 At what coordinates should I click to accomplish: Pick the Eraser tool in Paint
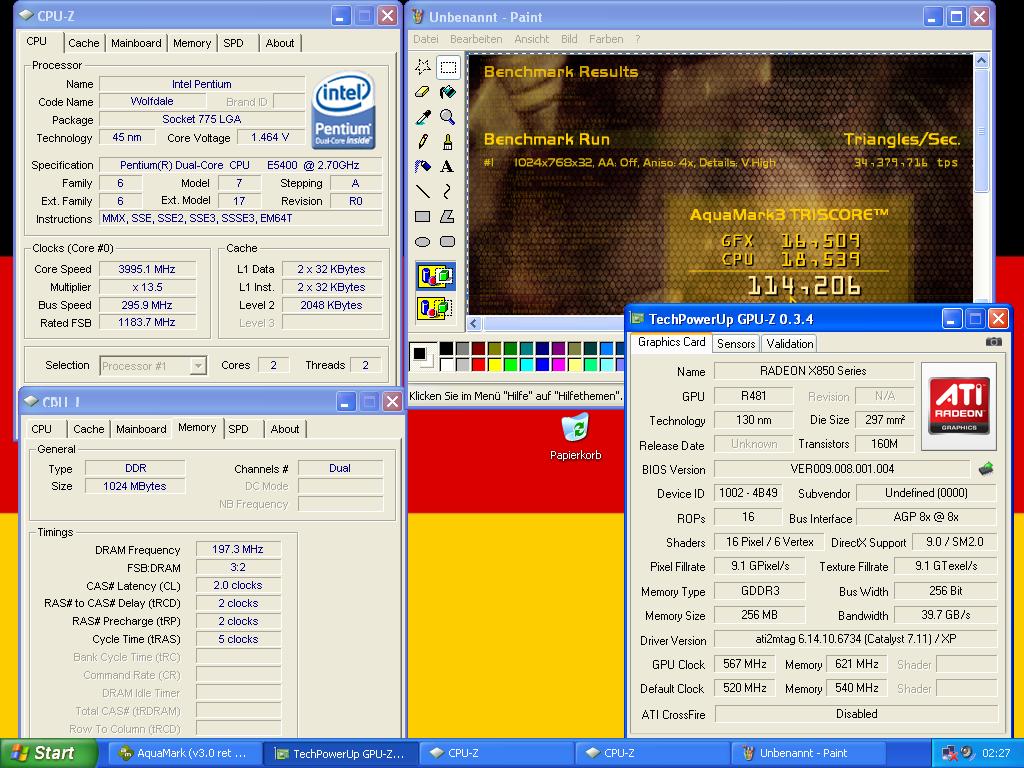coord(423,92)
